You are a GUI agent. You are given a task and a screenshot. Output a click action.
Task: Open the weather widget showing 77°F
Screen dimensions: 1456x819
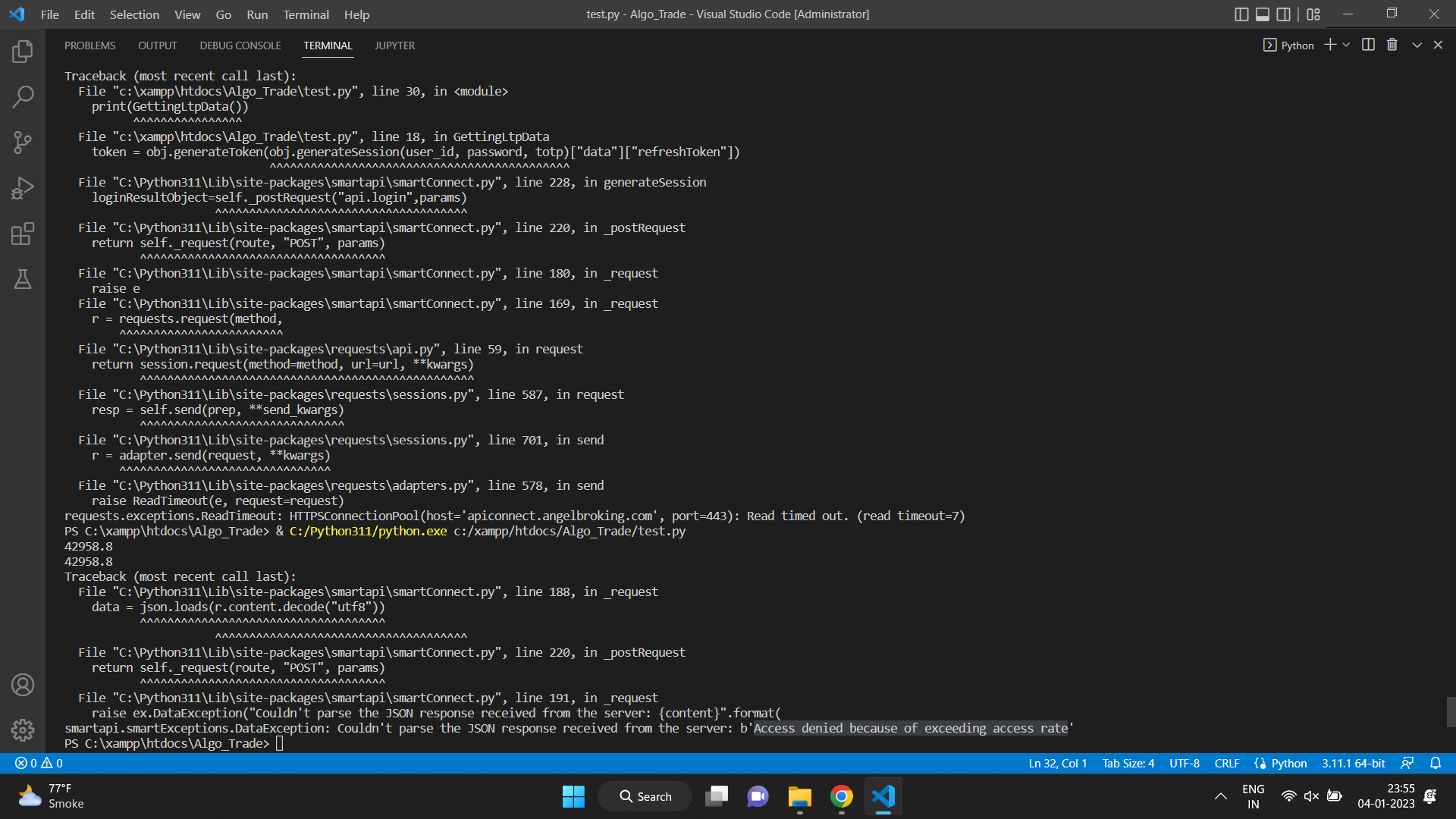point(51,796)
